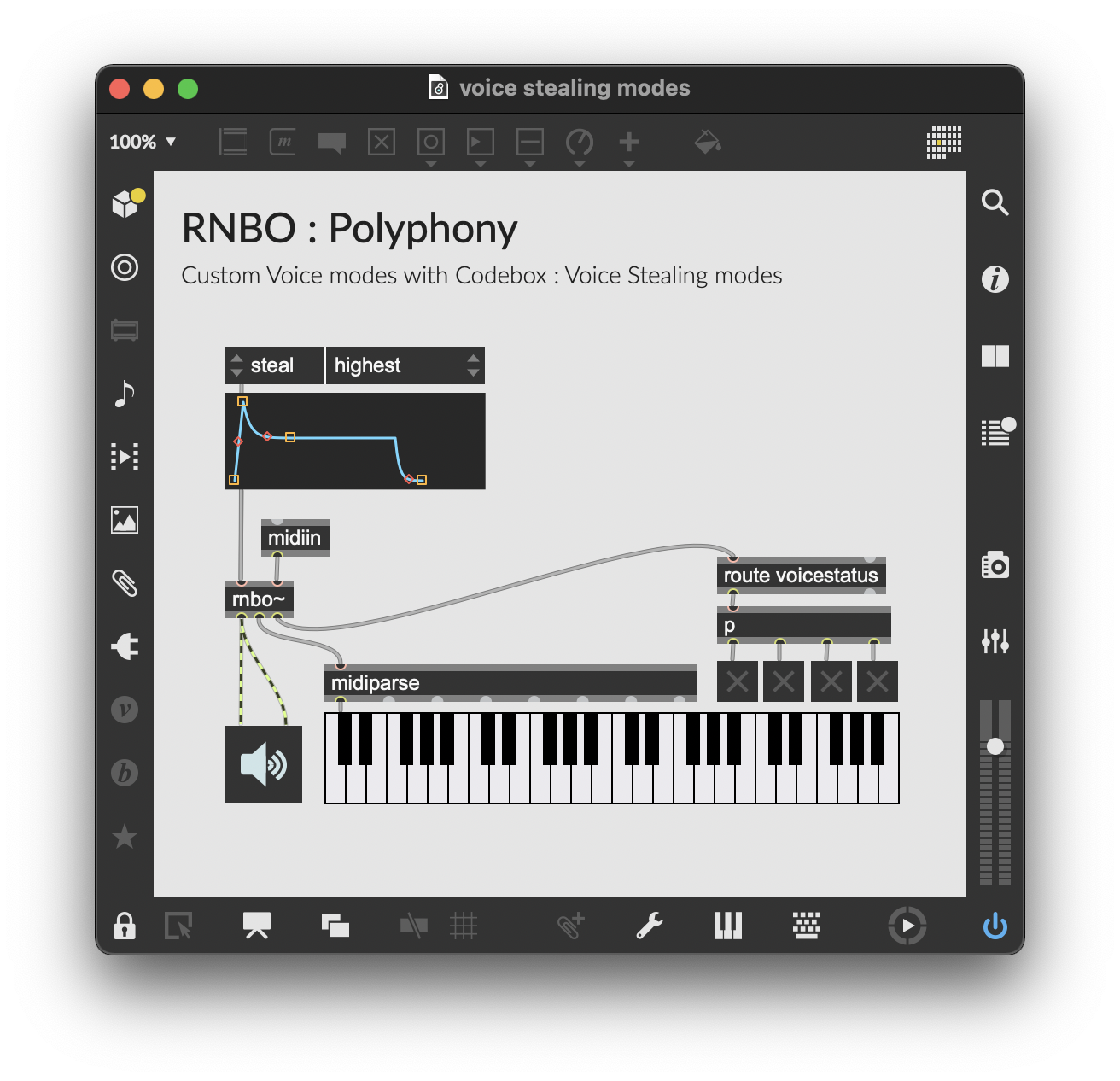The image size is (1120, 1081).
Task: Select the rnbo~ object box
Action: (x=260, y=599)
